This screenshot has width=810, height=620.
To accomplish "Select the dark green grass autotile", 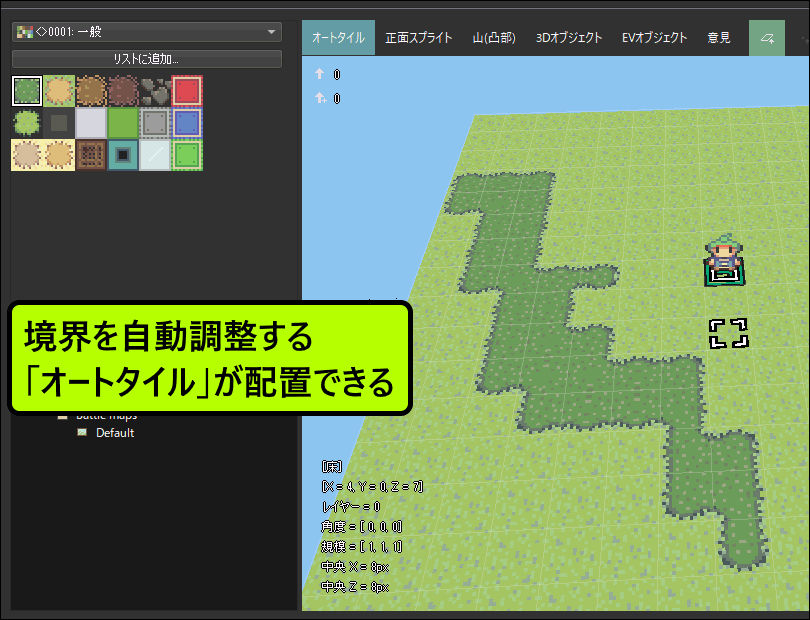I will [x=27, y=91].
